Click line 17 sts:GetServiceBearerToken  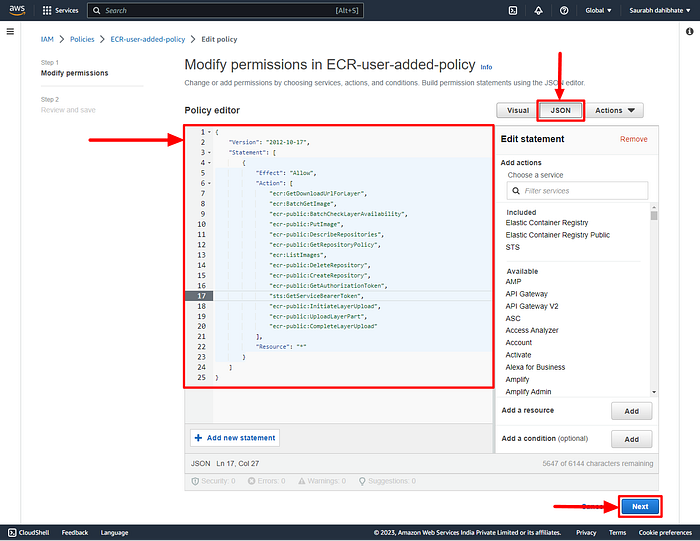317,296
